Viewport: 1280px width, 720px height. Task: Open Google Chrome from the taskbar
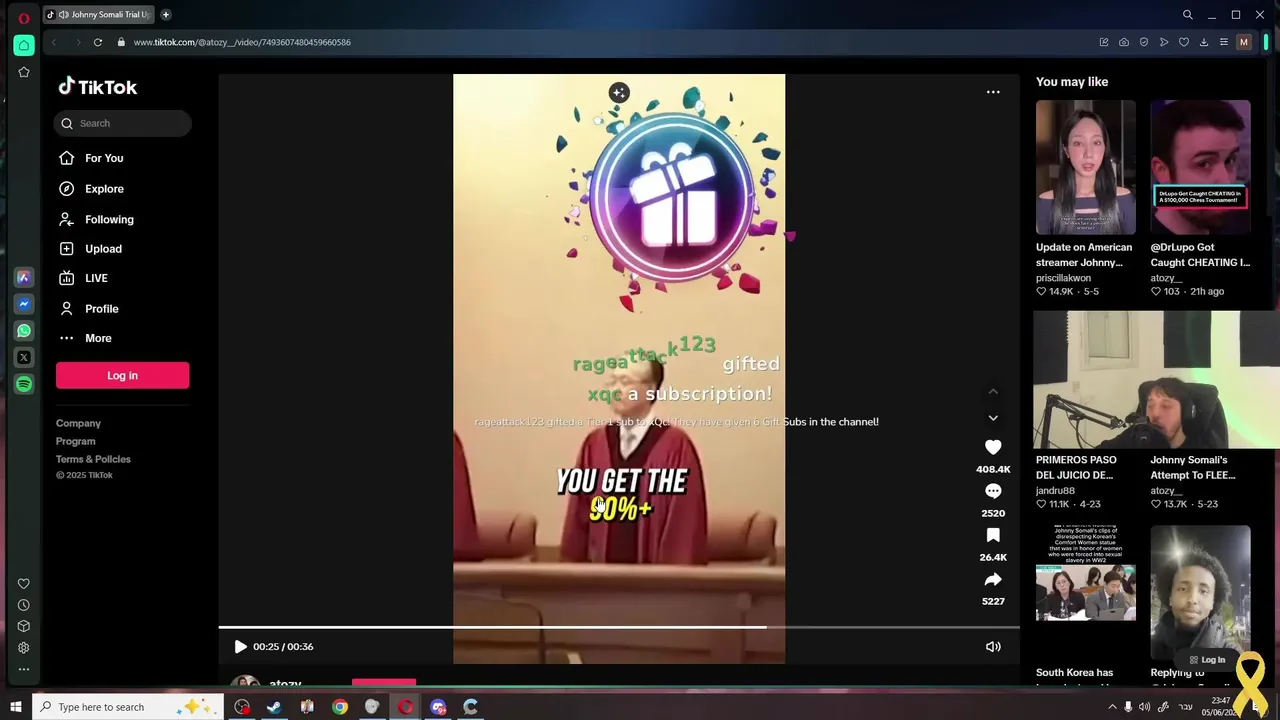click(x=340, y=707)
